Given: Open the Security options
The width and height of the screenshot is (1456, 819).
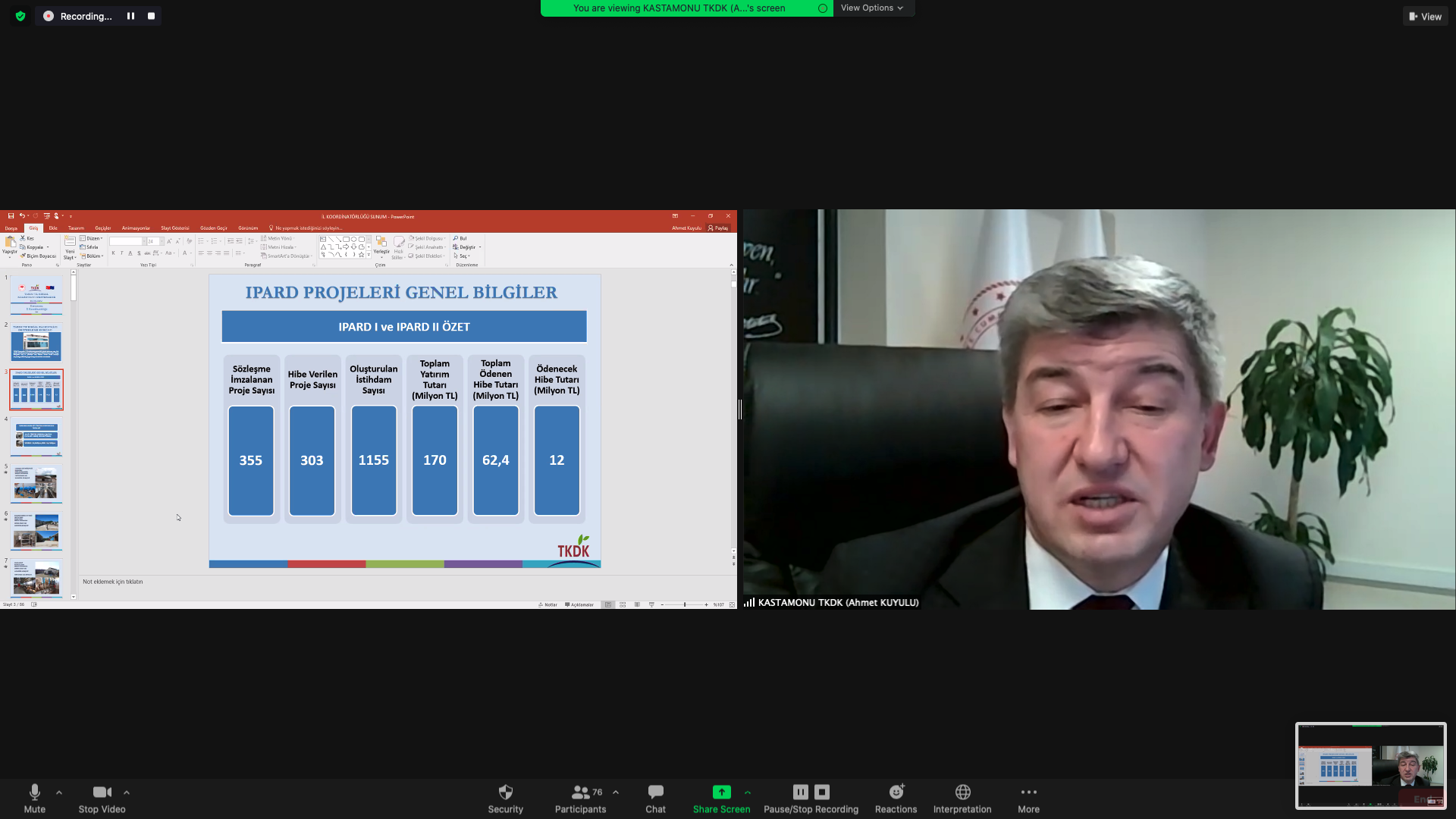Looking at the screenshot, I should pyautogui.click(x=505, y=799).
